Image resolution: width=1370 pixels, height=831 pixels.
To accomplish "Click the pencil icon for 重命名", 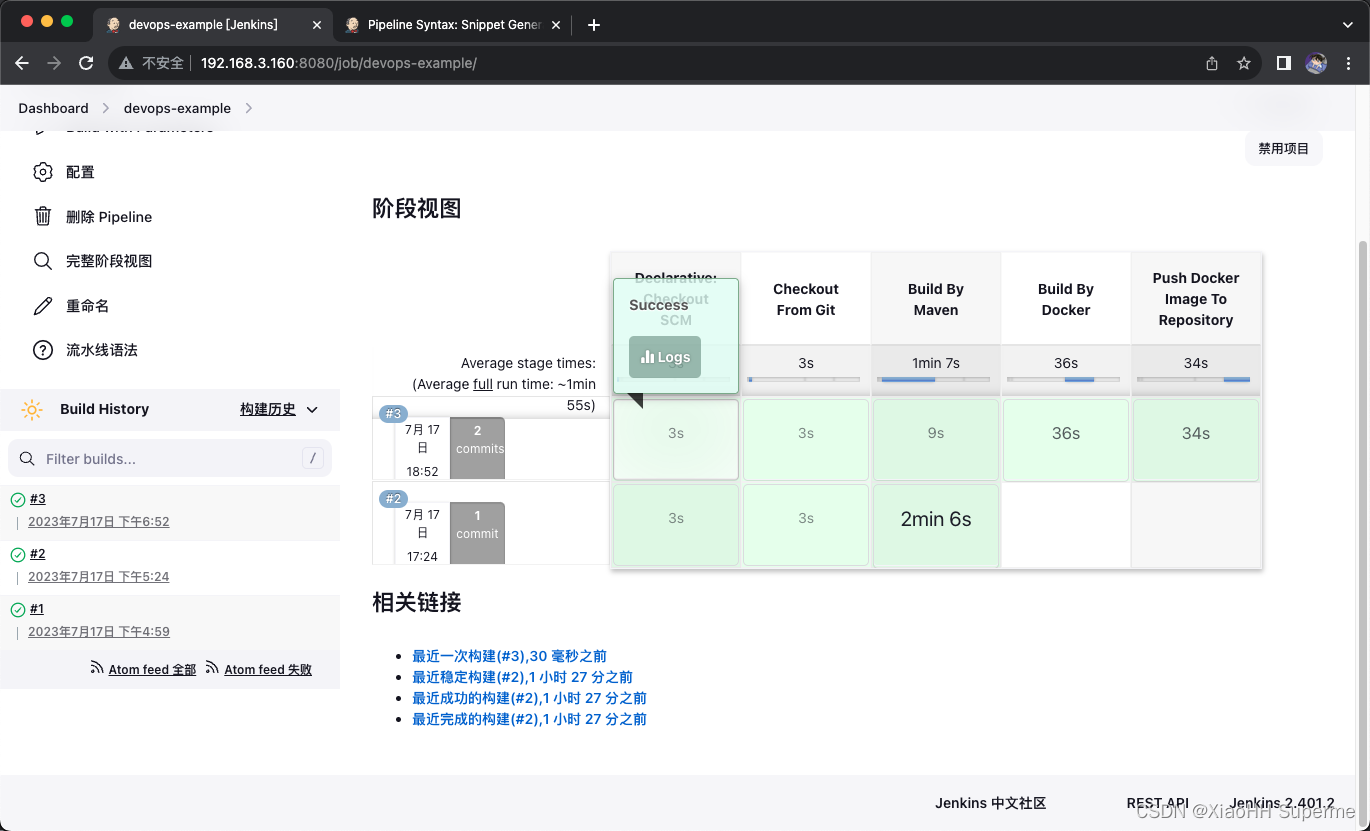I will [42, 306].
